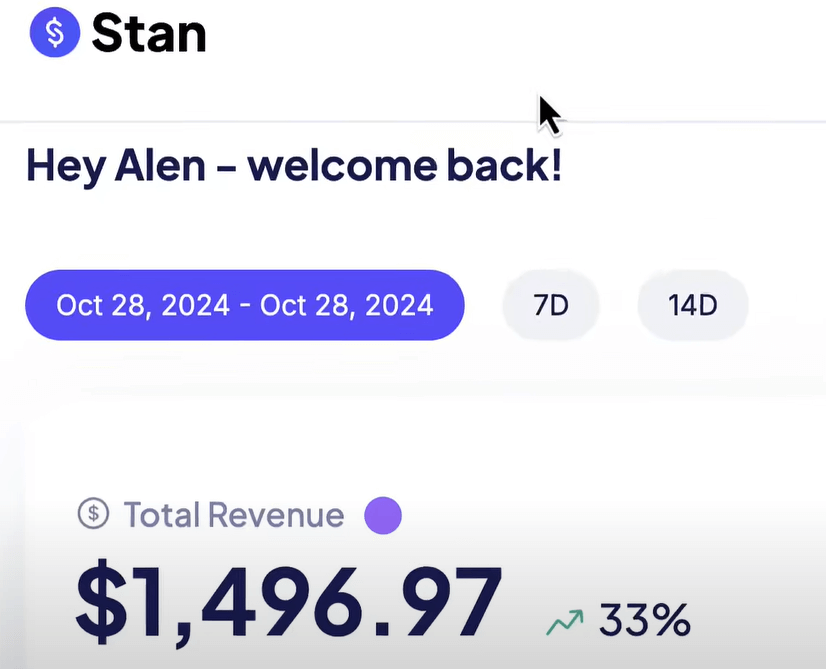The image size is (826, 669).
Task: Click the Stan dollar-sign logo icon
Action: pos(55,32)
